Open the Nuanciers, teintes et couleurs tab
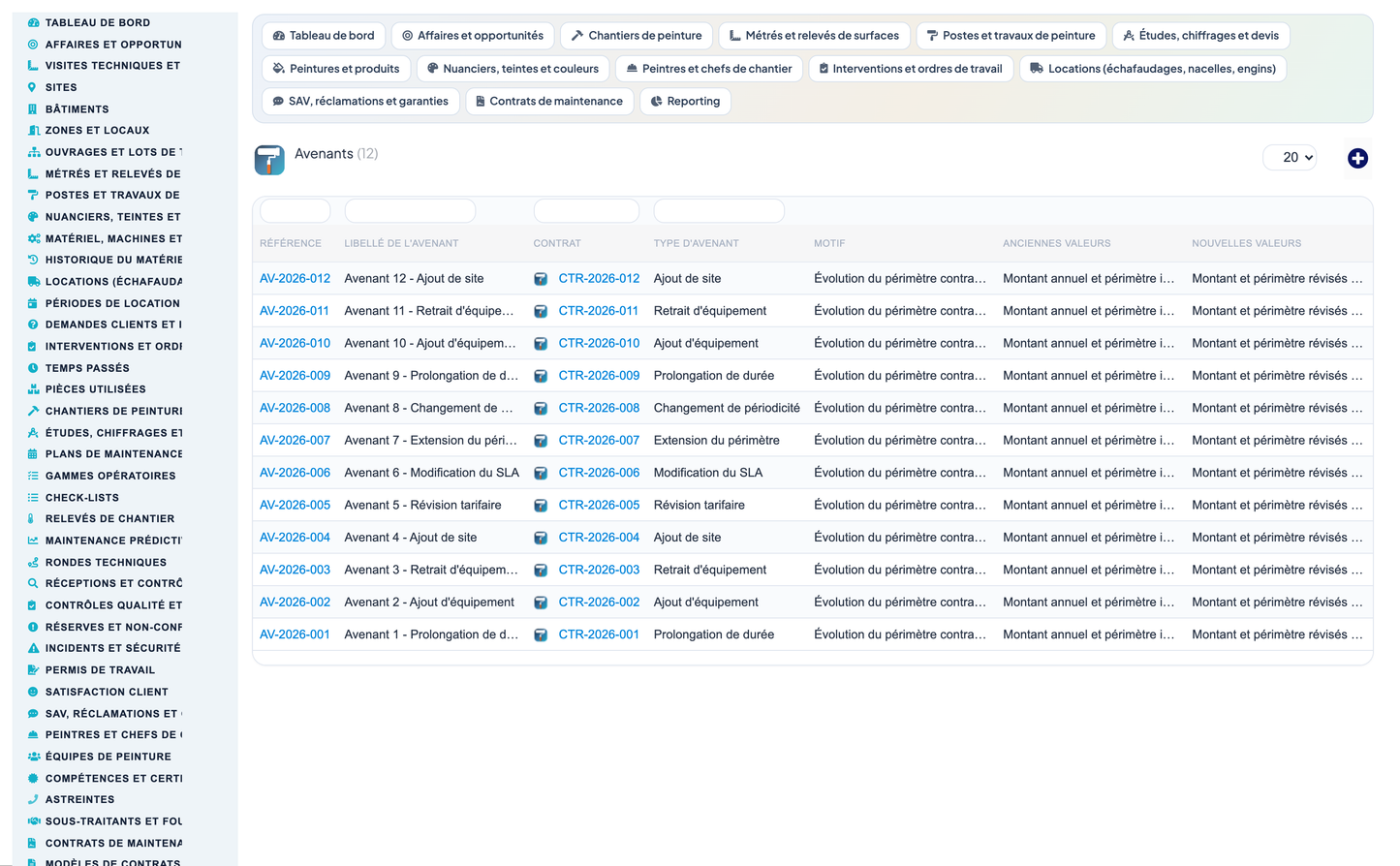This screenshot has width=1400, height=866. (513, 68)
